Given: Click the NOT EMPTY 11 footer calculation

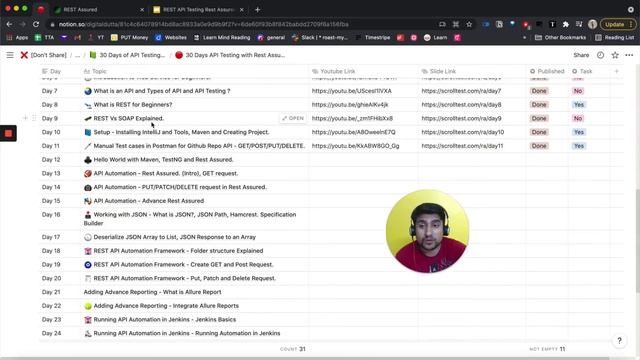Looking at the screenshot, I should click(x=547, y=349).
